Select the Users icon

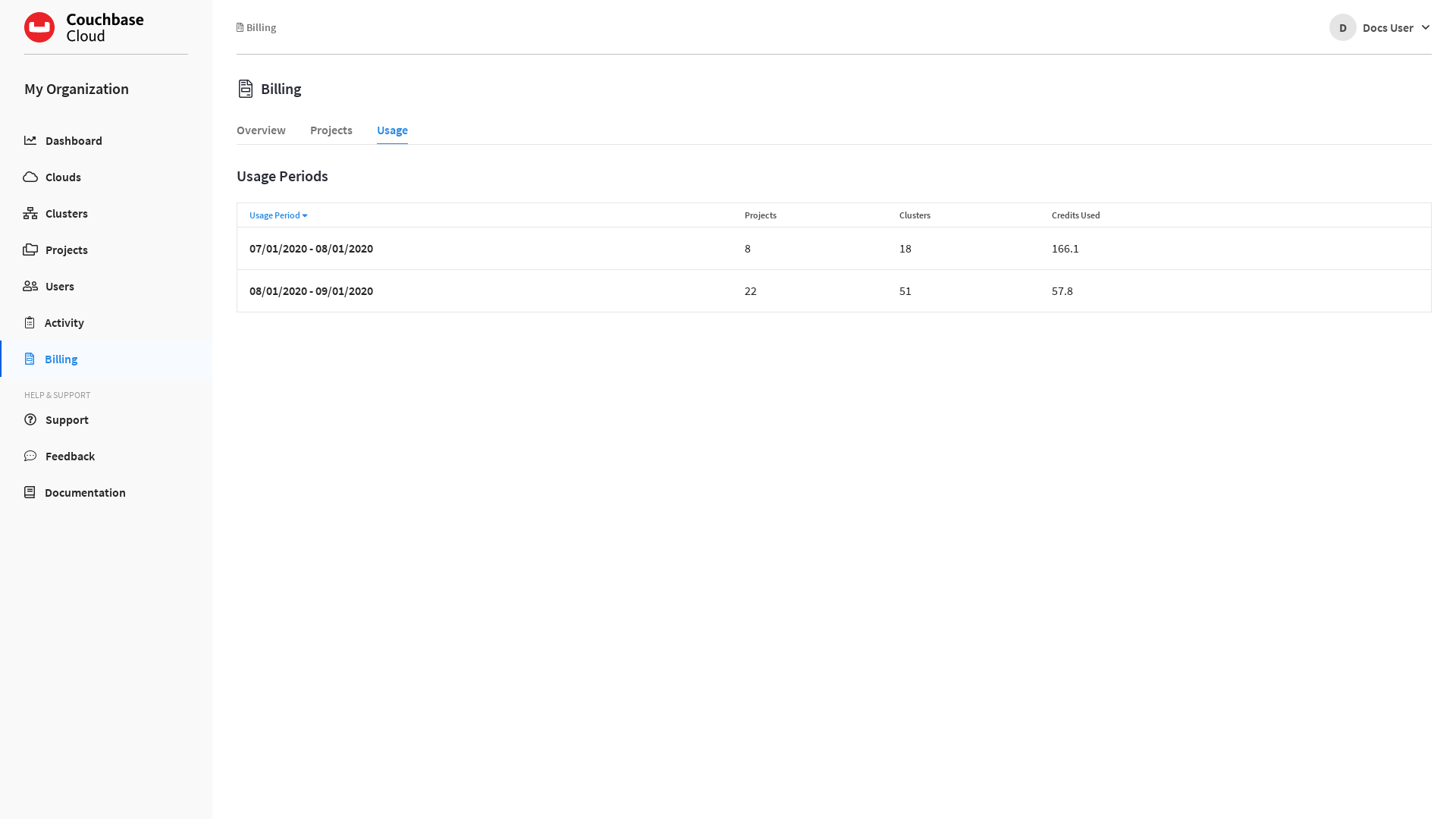point(30,286)
